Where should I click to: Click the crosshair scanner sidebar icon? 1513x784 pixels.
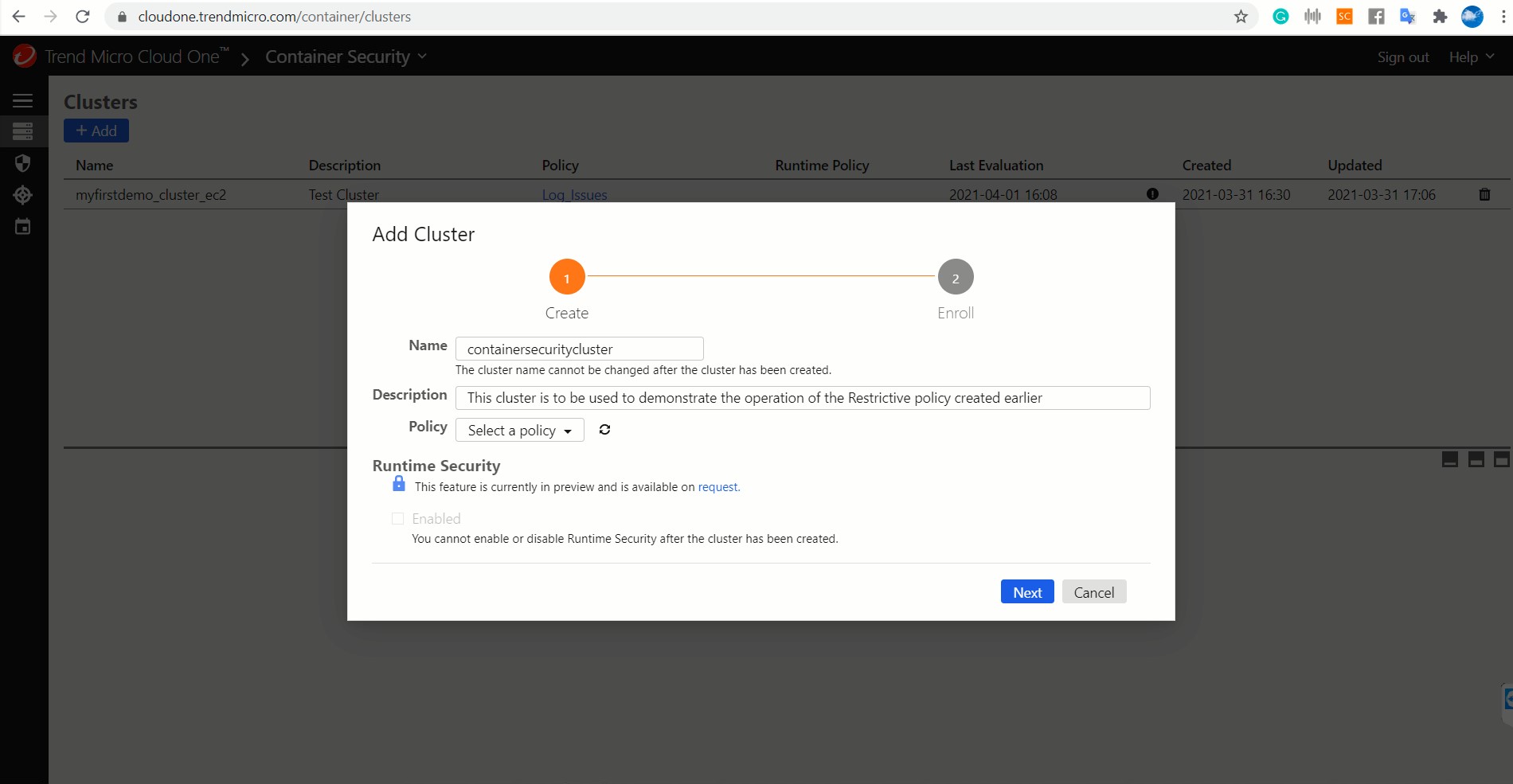point(22,195)
